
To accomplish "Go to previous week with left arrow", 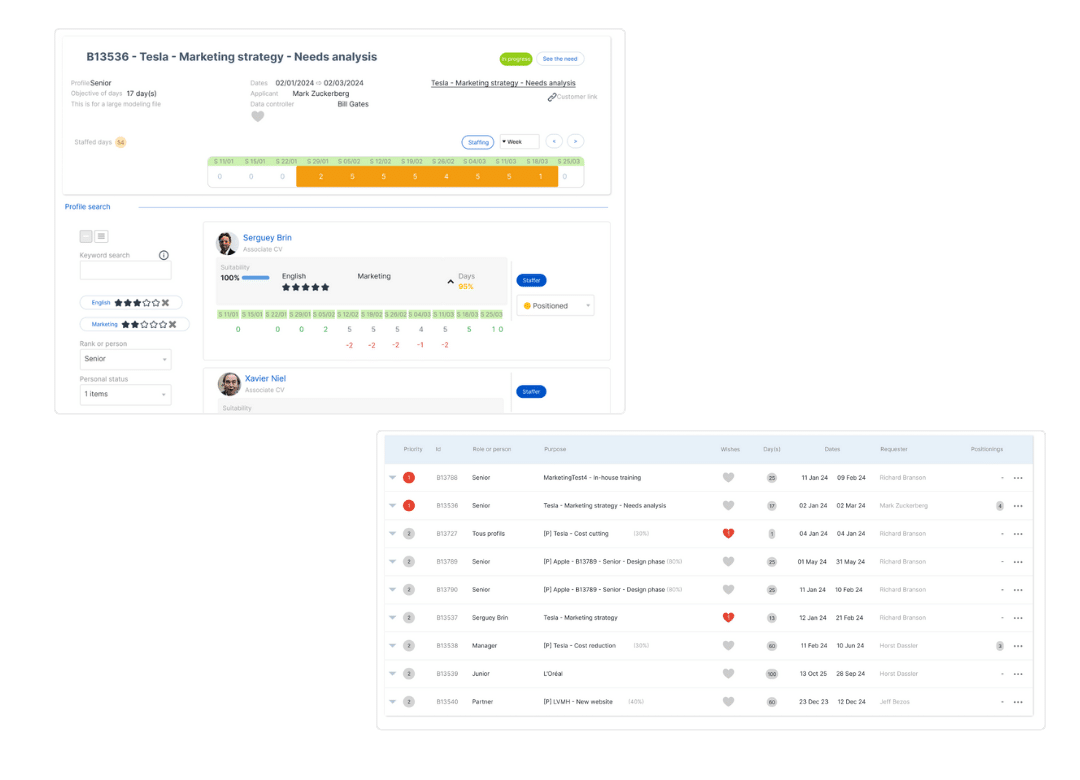I will (x=553, y=142).
